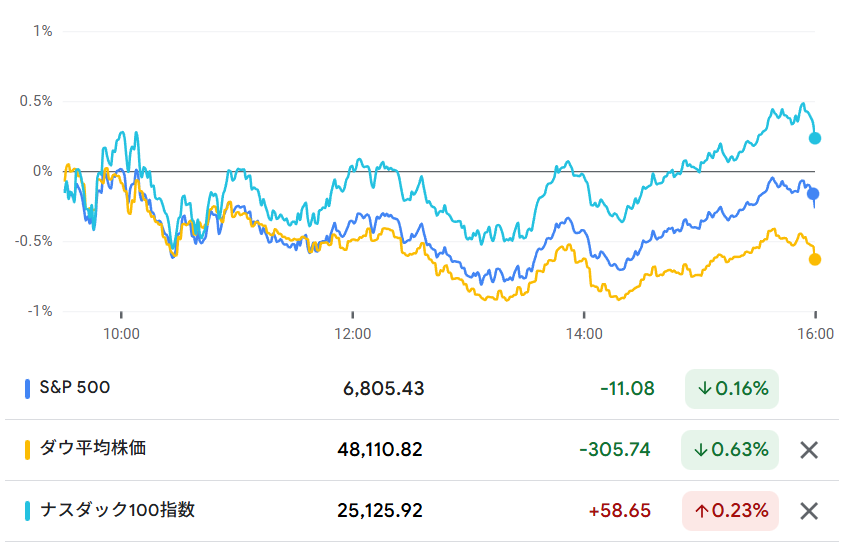Viewport: 843px width, 542px height.
Task: Click the 10:00 time axis label
Action: (x=121, y=332)
